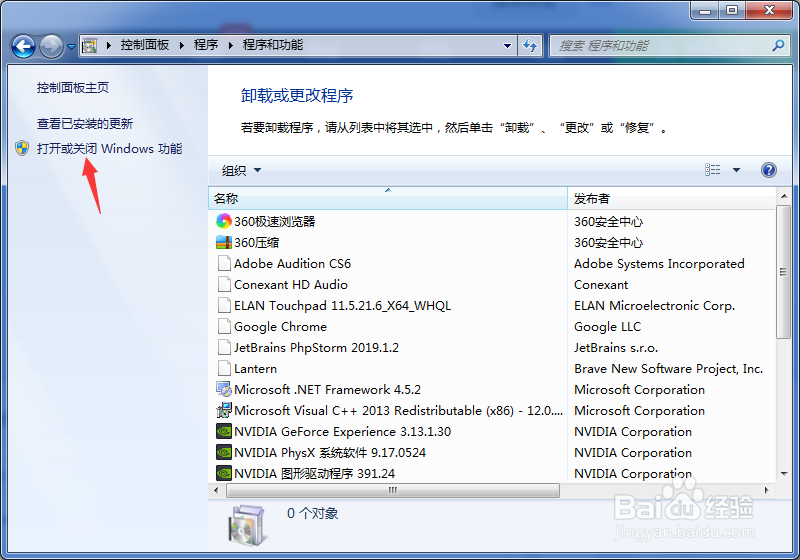Select Conexant HD Audio icon
800x560 pixels.
pos(223,285)
